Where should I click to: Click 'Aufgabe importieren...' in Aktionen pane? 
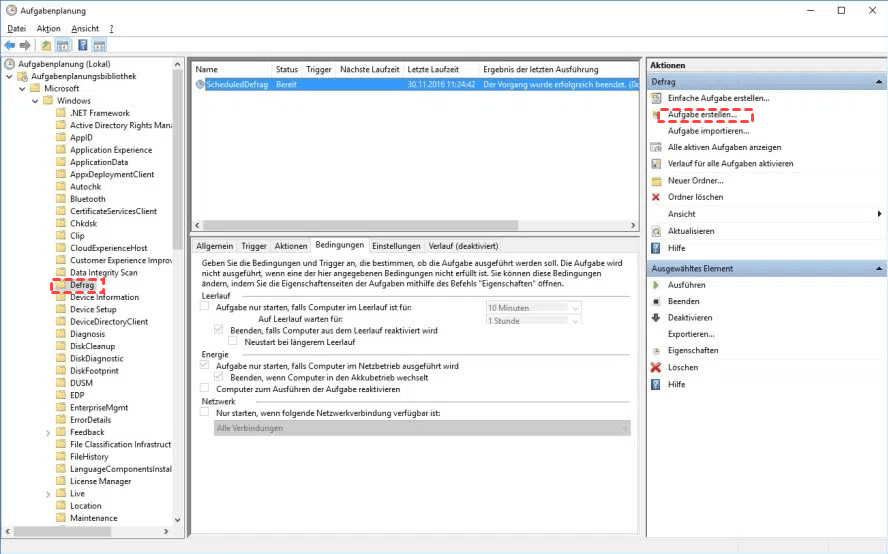pos(708,131)
